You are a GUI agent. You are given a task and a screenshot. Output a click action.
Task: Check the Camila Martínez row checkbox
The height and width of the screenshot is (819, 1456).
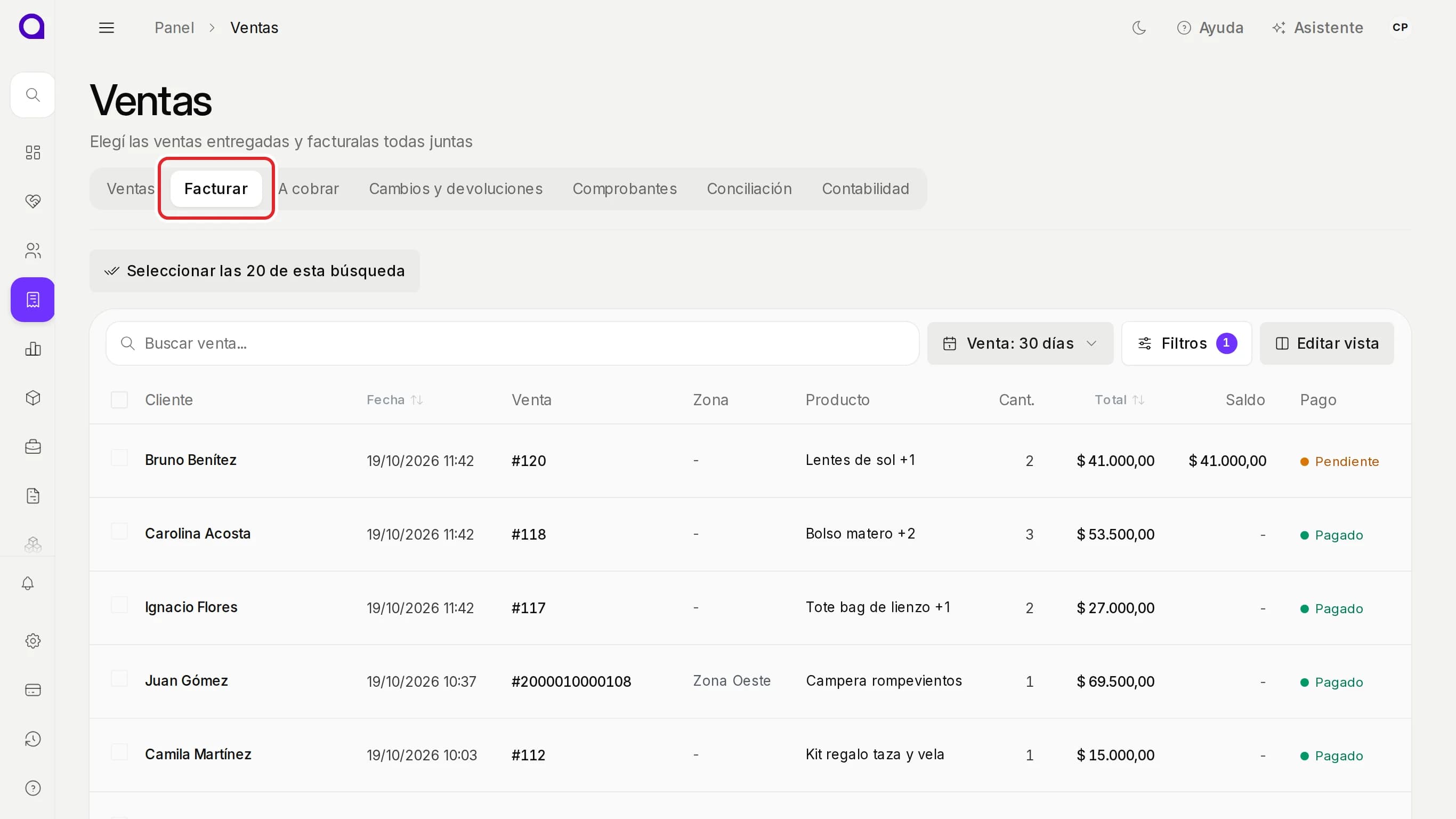pyautogui.click(x=119, y=752)
